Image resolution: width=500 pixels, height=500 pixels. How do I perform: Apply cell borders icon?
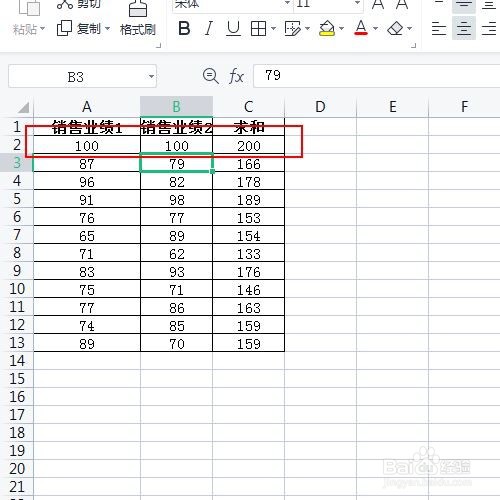click(258, 29)
